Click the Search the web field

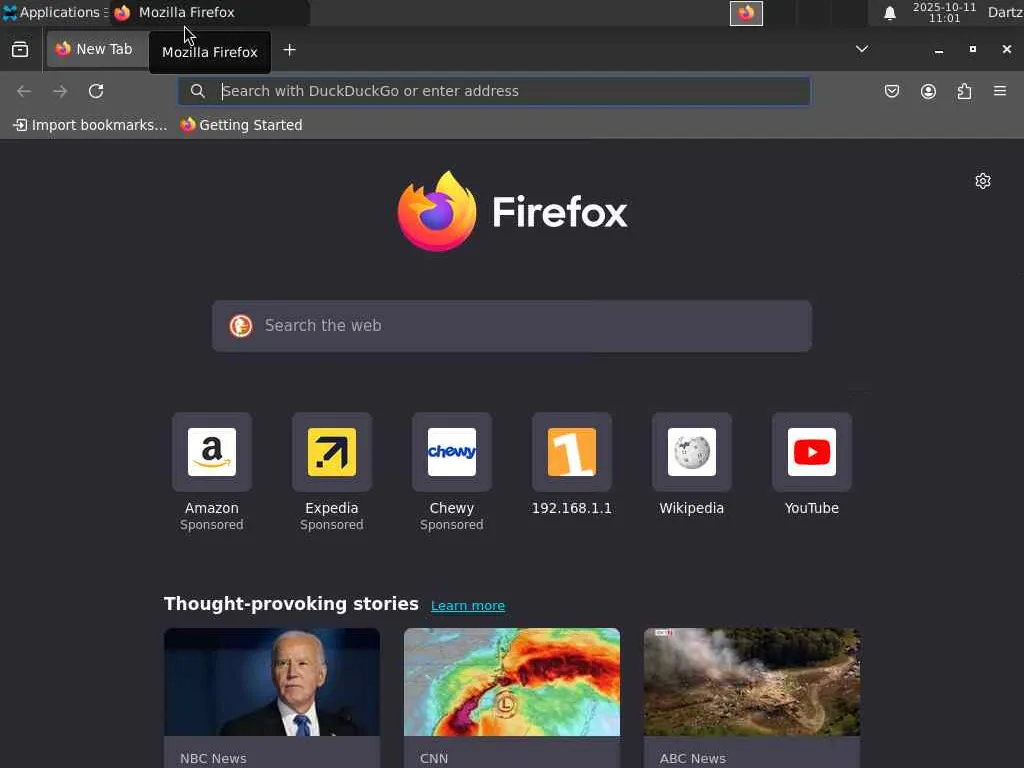(512, 326)
